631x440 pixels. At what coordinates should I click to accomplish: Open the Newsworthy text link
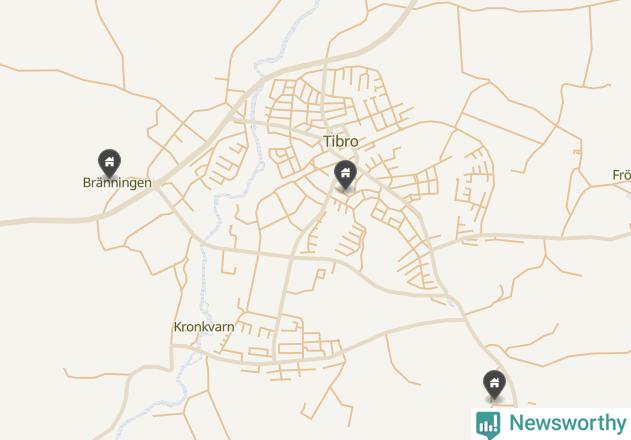click(x=567, y=423)
